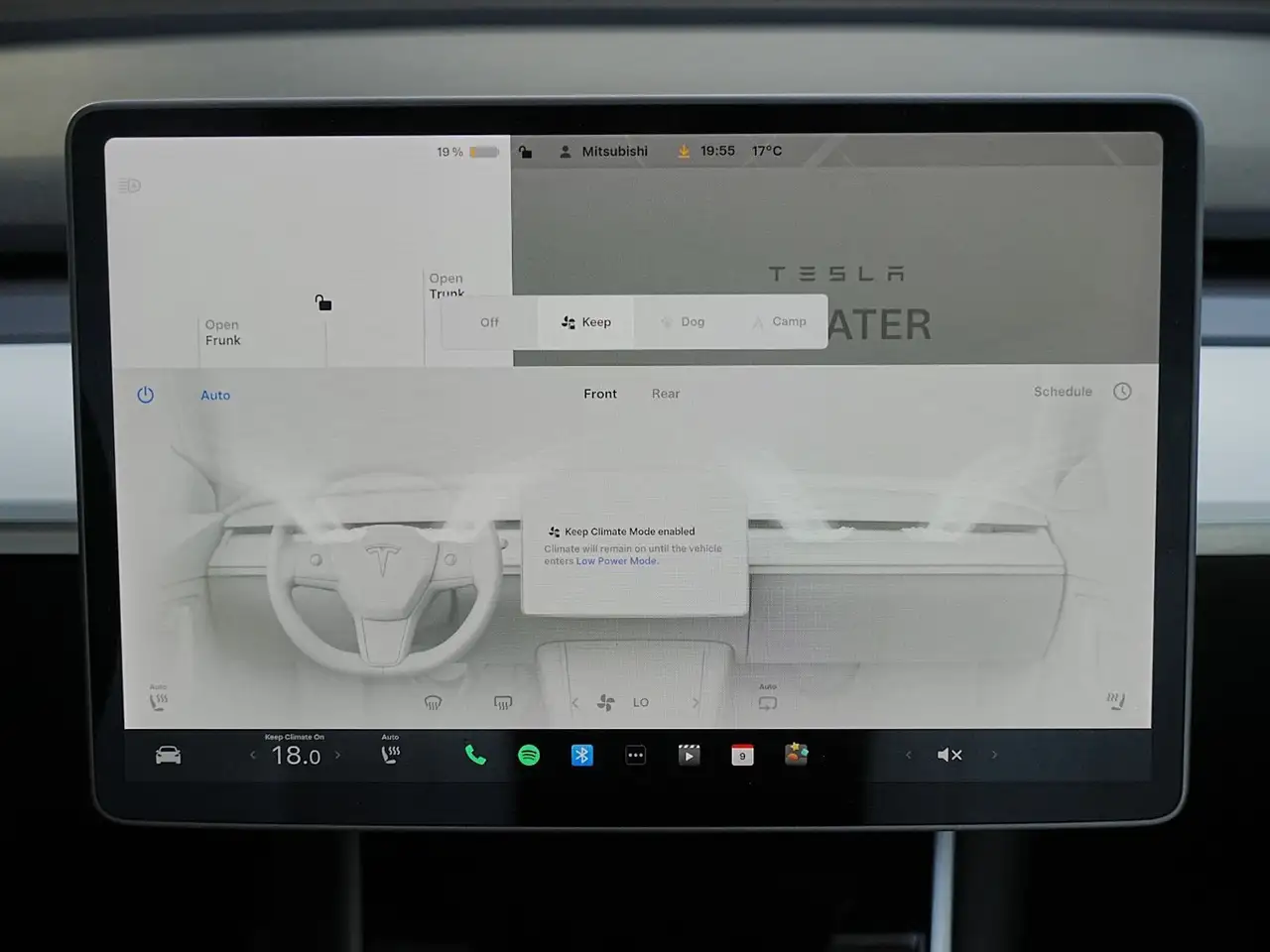Decrease the volume with left arrow
This screenshot has height=952, width=1270.
tap(908, 756)
